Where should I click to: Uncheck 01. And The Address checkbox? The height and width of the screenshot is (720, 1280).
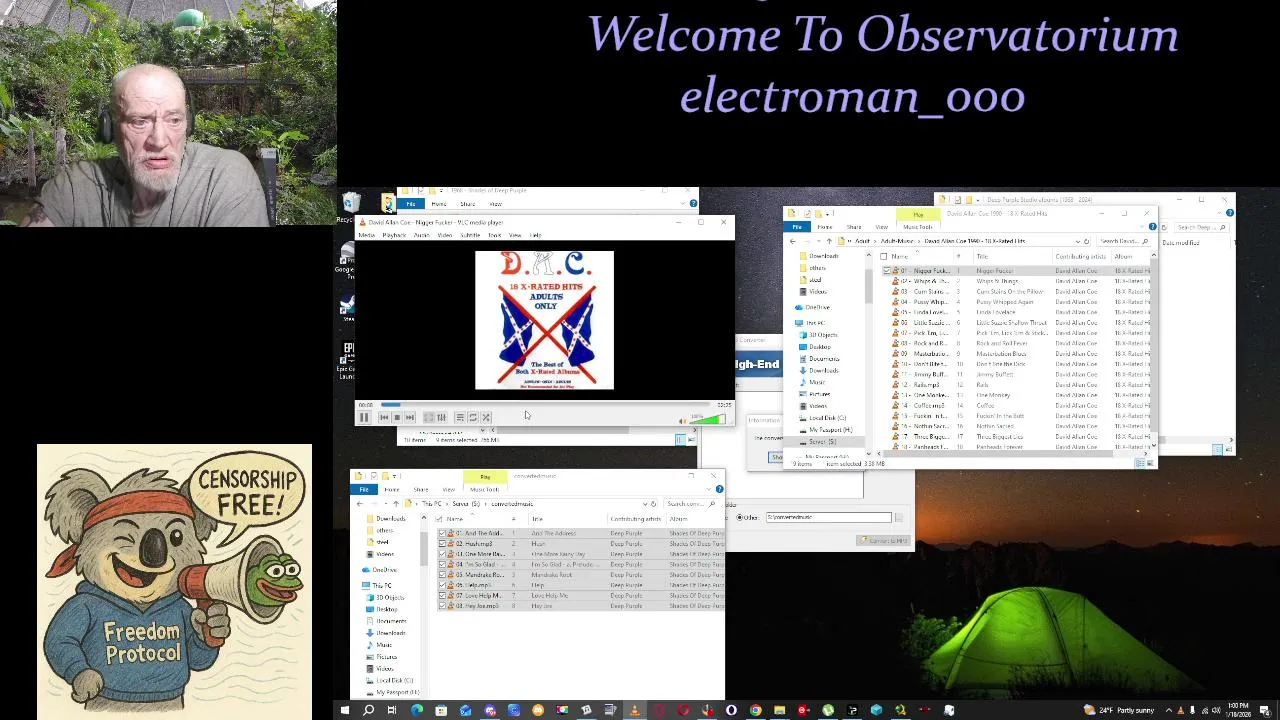443,533
